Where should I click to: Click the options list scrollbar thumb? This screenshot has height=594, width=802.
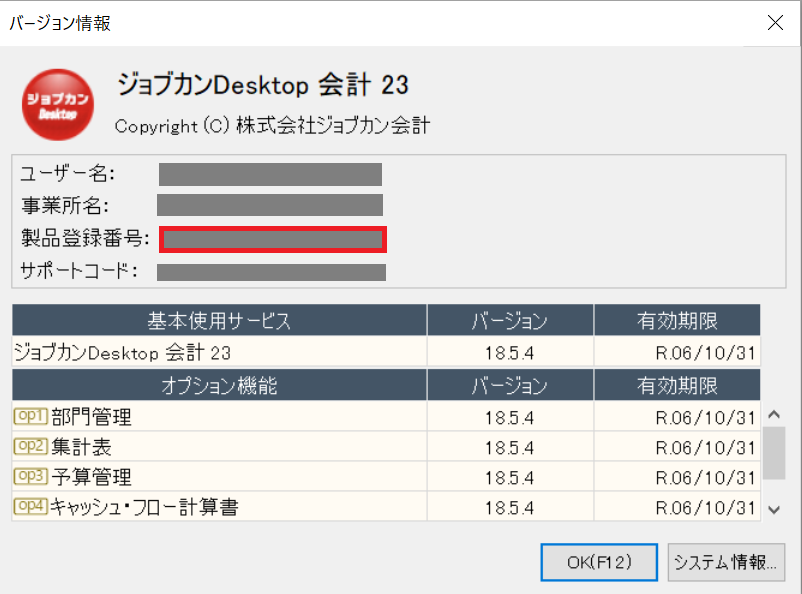(x=774, y=453)
